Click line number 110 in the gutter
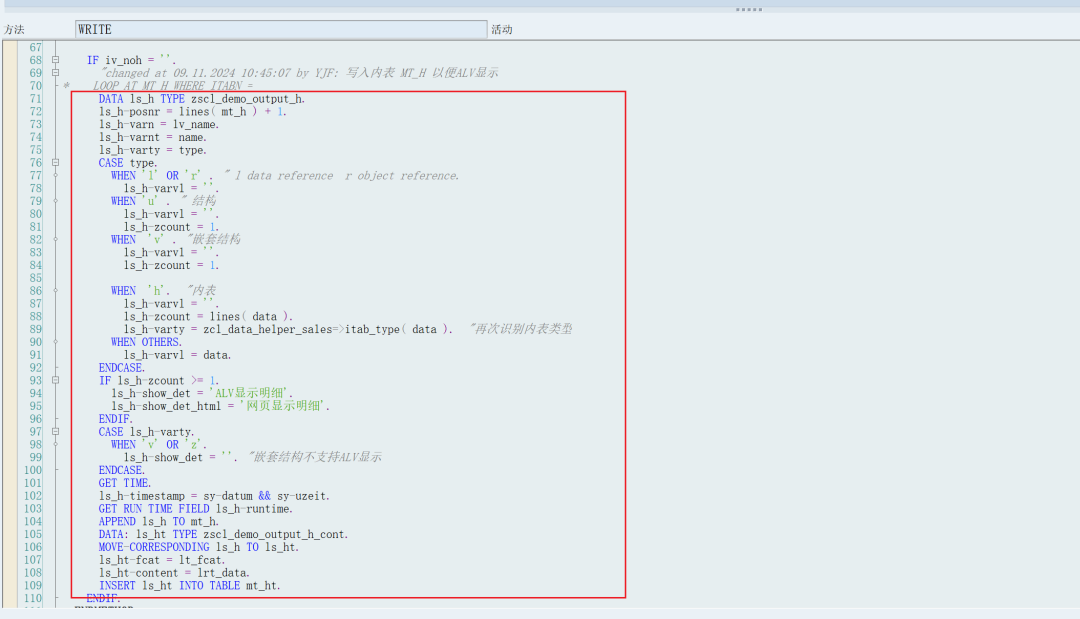The height and width of the screenshot is (619, 1080). point(33,598)
